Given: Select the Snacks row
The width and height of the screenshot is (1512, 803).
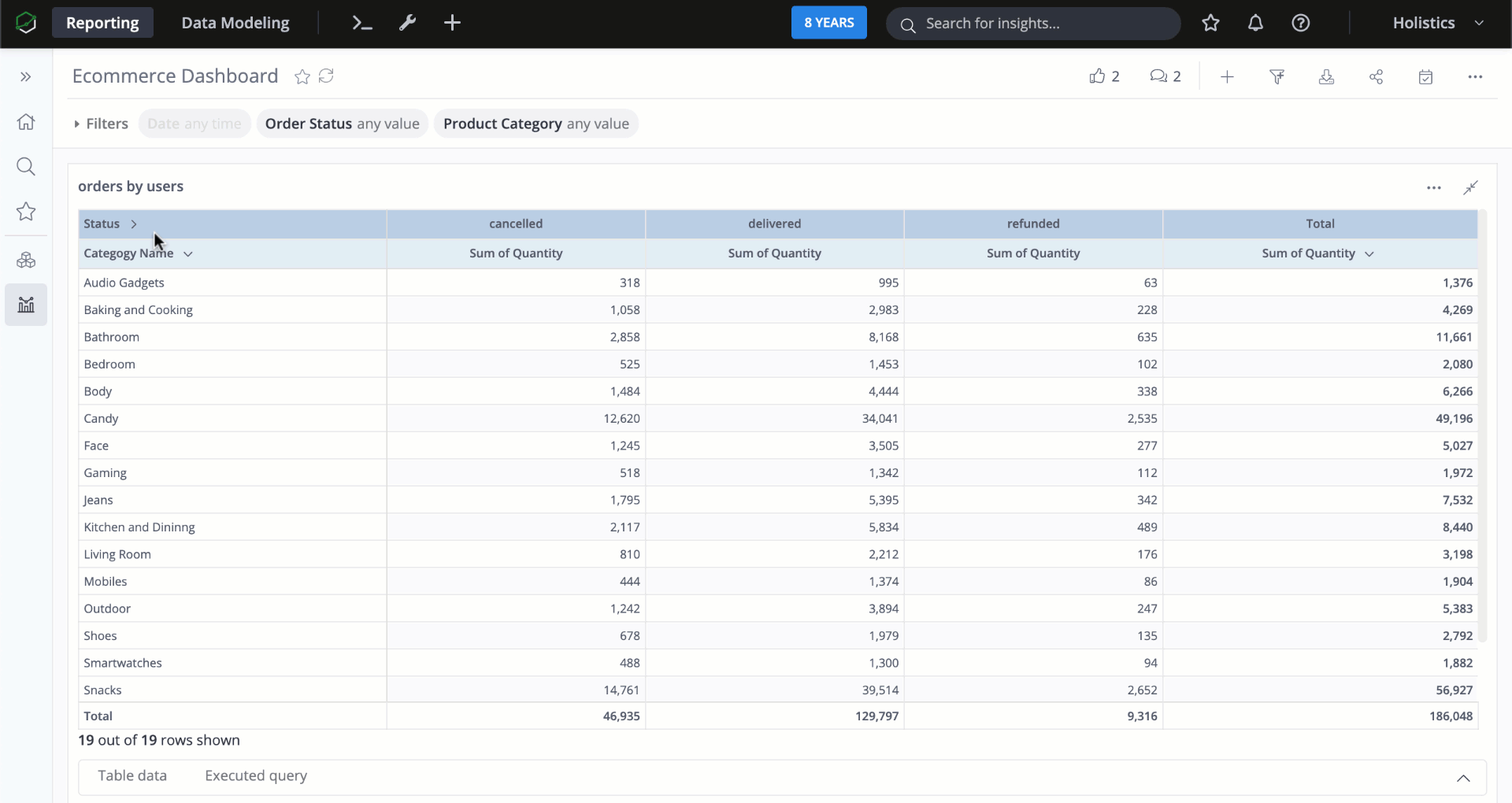Looking at the screenshot, I should point(778,690).
